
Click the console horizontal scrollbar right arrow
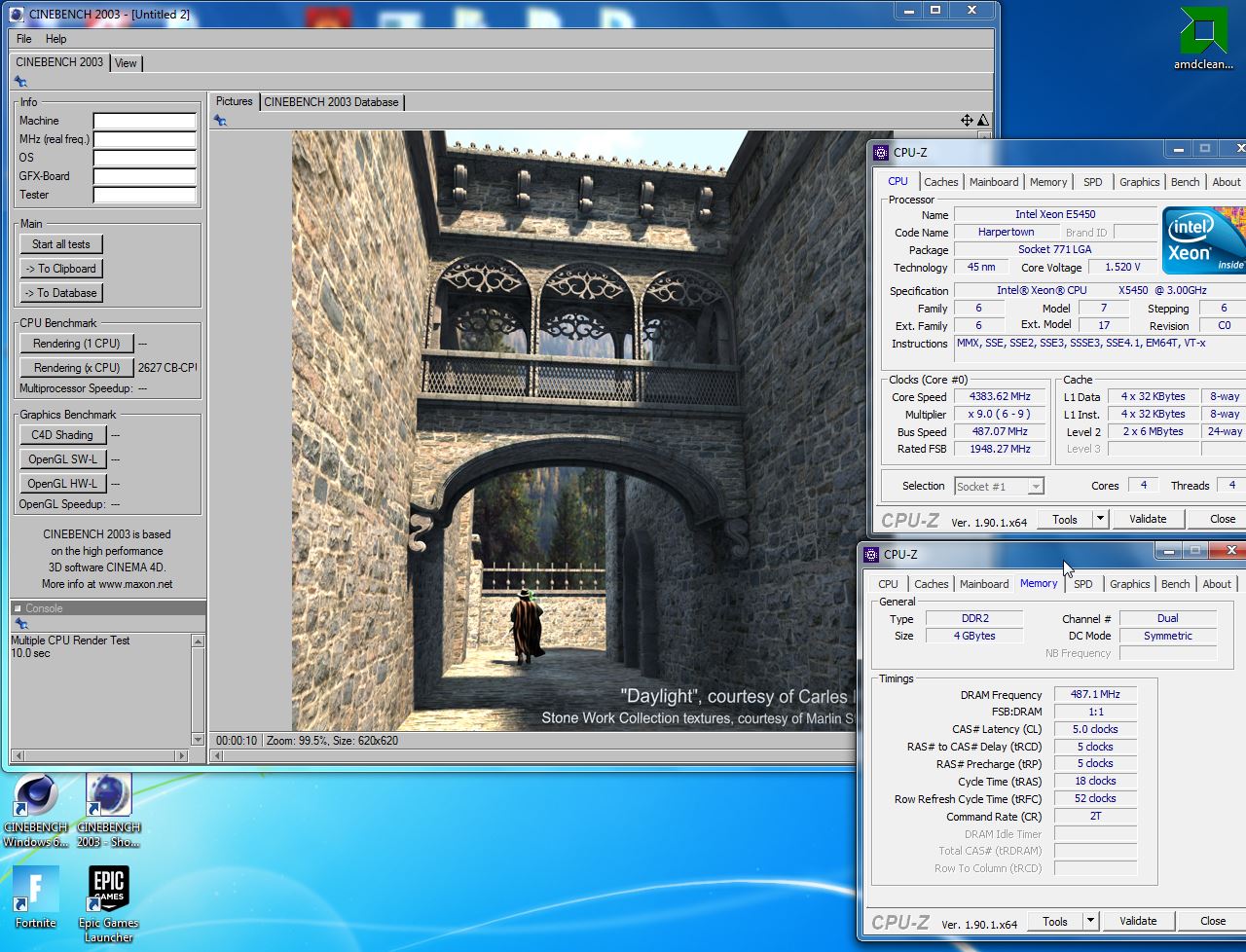[x=181, y=755]
